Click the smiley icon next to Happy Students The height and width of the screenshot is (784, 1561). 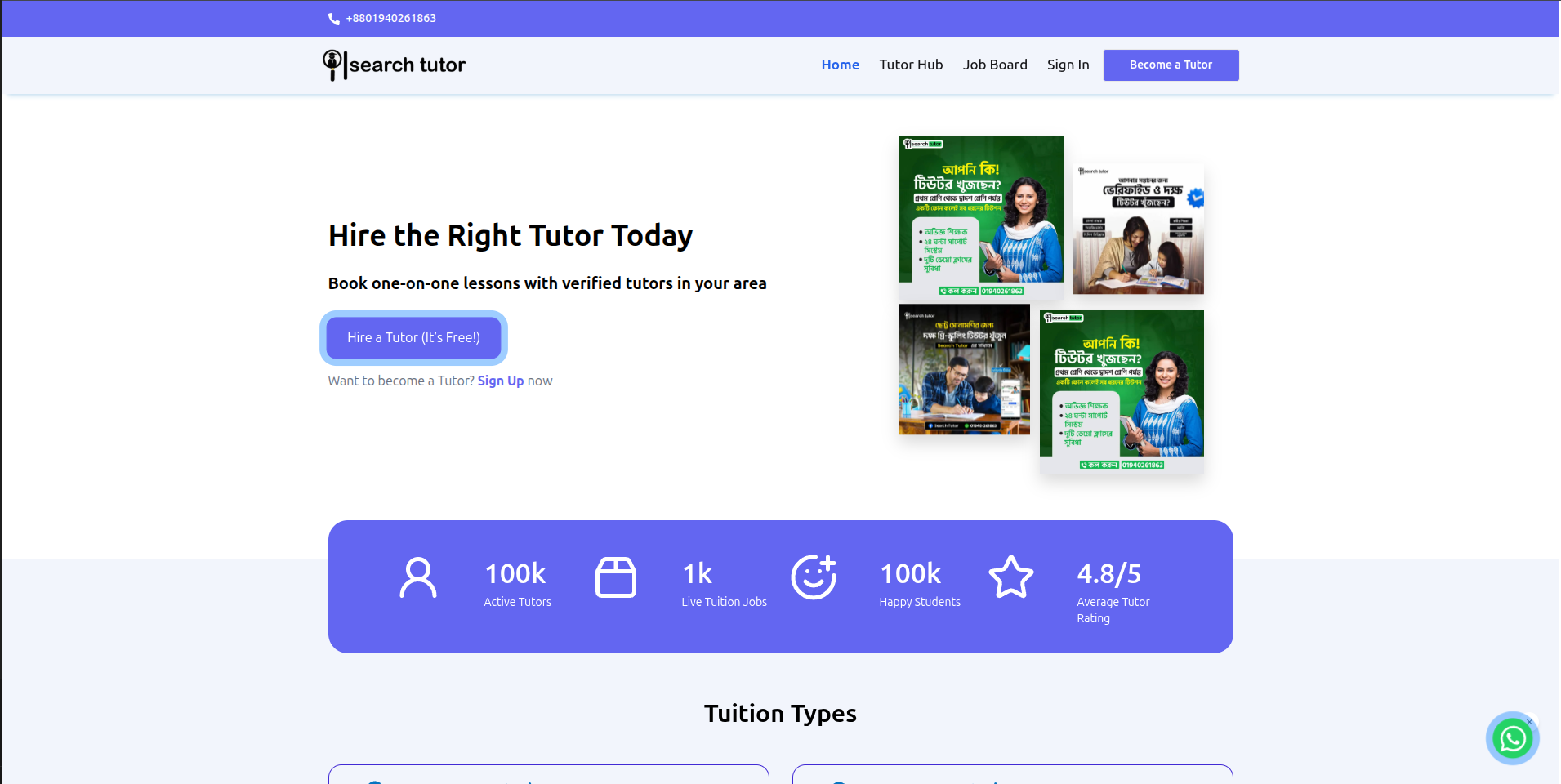tap(814, 577)
